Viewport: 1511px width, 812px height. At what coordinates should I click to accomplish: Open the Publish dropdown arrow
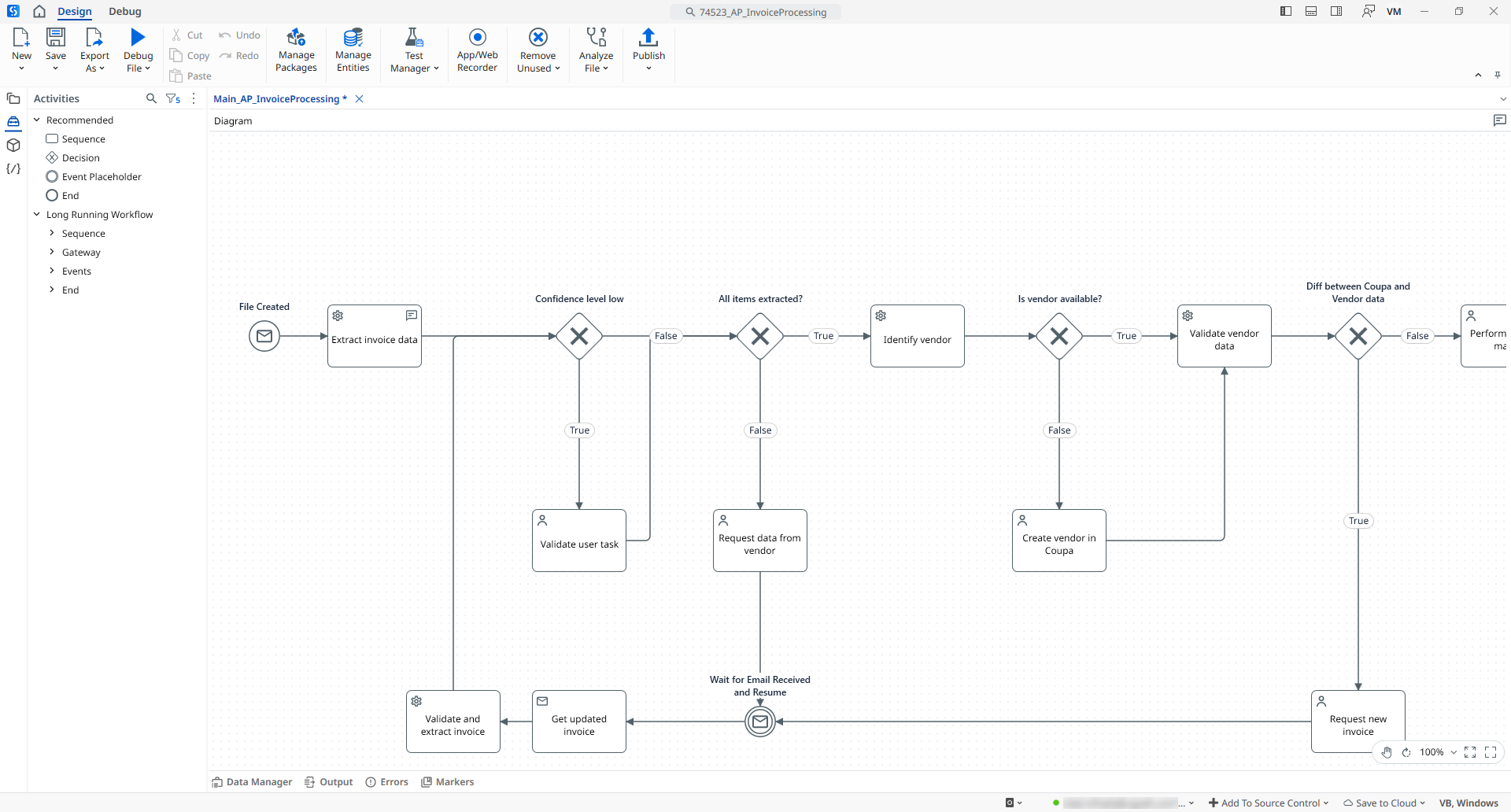point(648,68)
